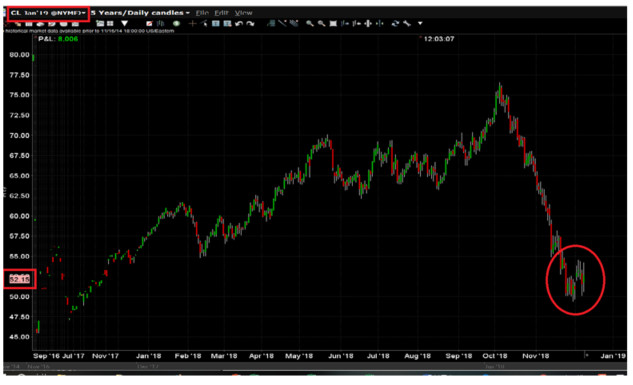Click the red edit chart parameters icon
Screen dimensions: 633x385
tap(149, 23)
